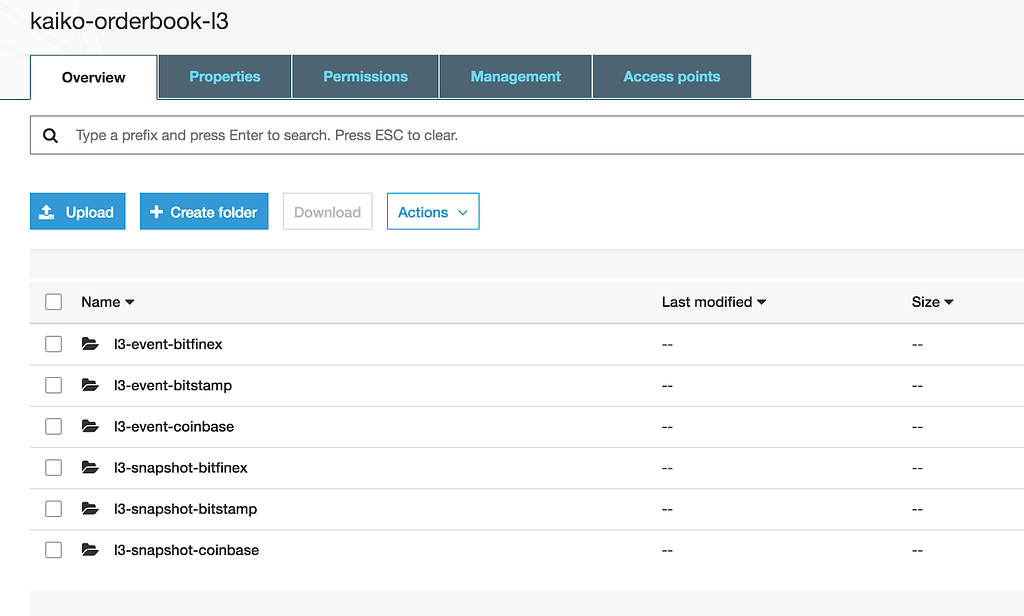Open the l3-event-bitfinex folder link
This screenshot has width=1024, height=616.
click(x=168, y=344)
